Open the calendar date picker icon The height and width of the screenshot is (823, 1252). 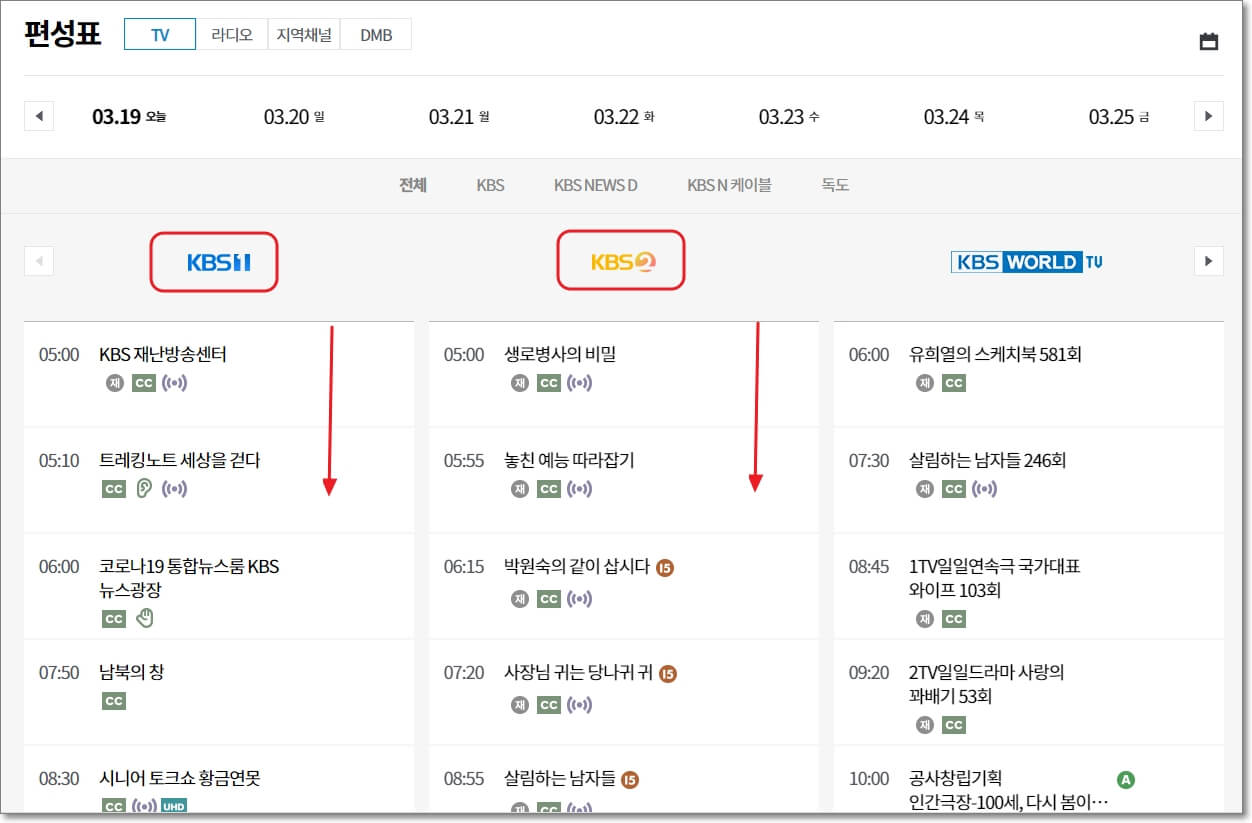(x=1209, y=41)
